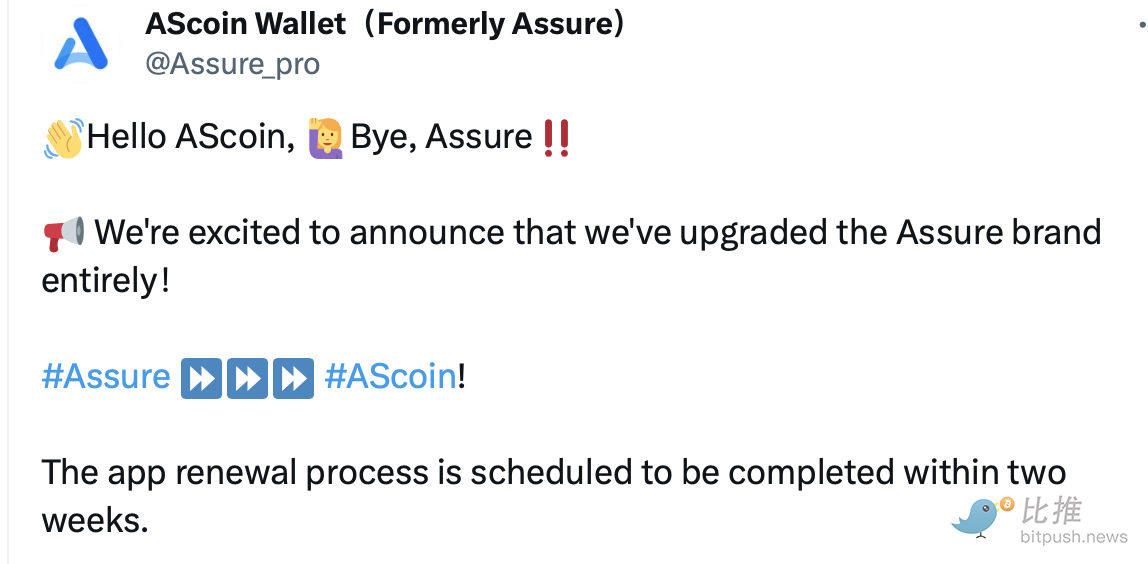Screen dimensions: 1148x564
Task: Click the bitpush.news watermark text
Action: [x=1073, y=538]
